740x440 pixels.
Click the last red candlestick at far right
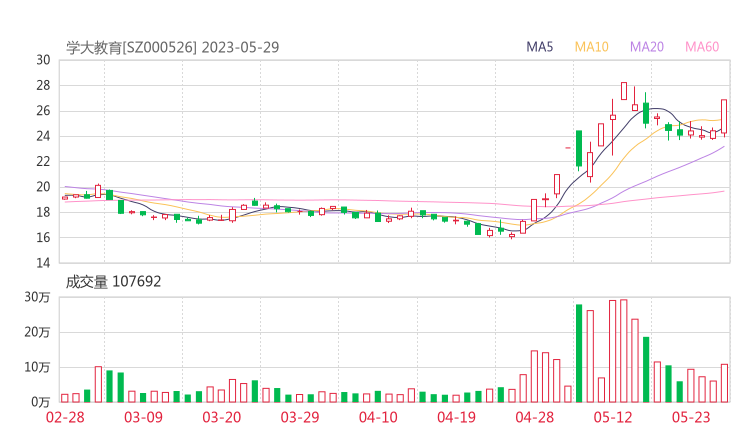(x=724, y=117)
